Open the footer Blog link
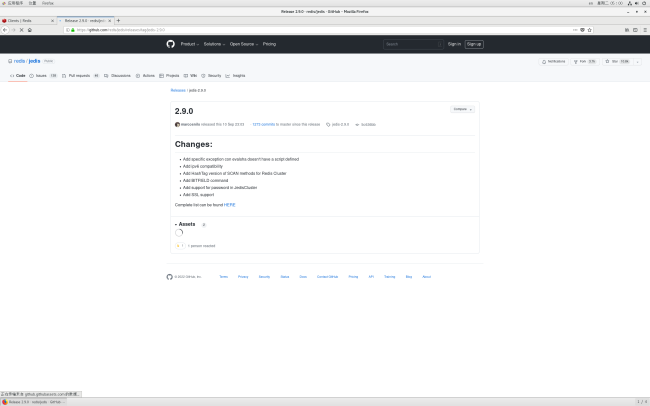 coord(409,277)
